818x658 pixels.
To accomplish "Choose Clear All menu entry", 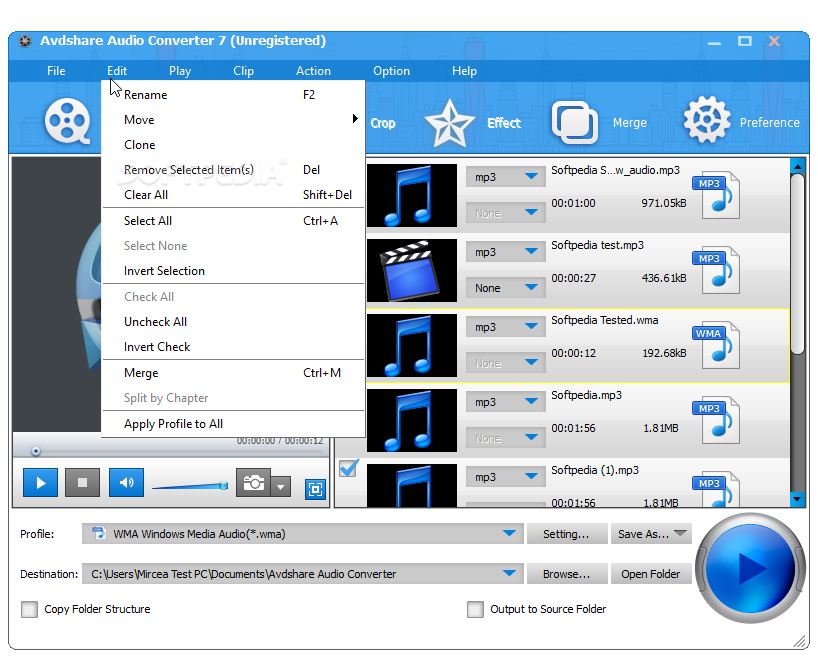I will [x=233, y=195].
